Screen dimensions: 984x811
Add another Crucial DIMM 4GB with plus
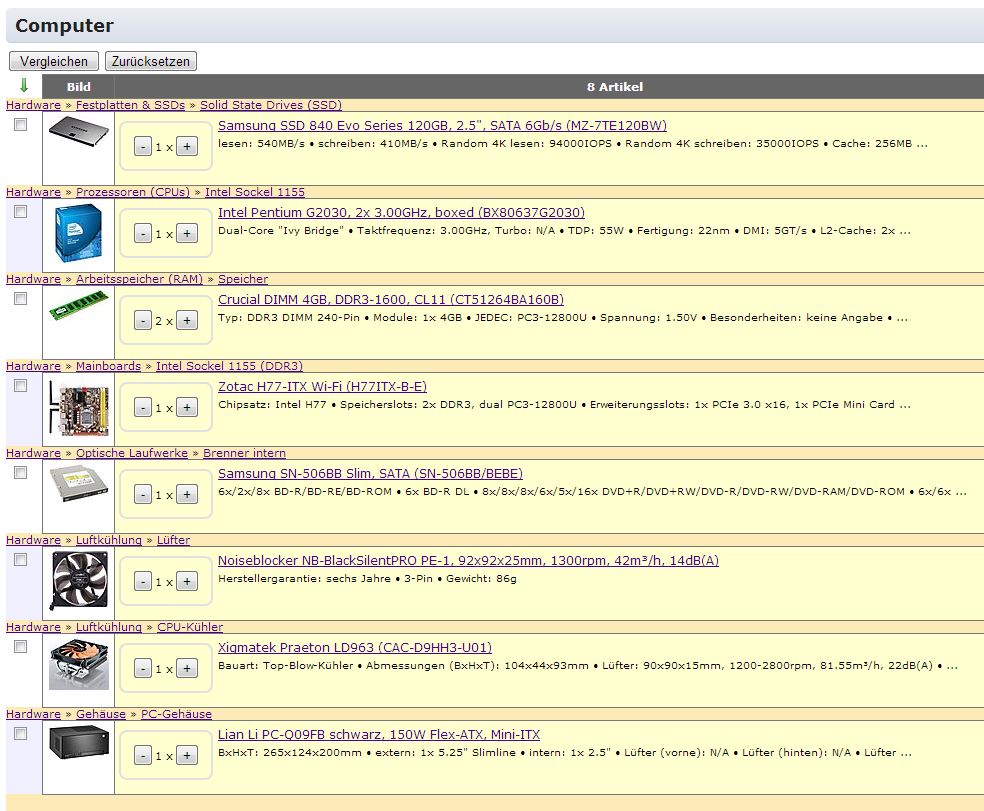[x=187, y=321]
